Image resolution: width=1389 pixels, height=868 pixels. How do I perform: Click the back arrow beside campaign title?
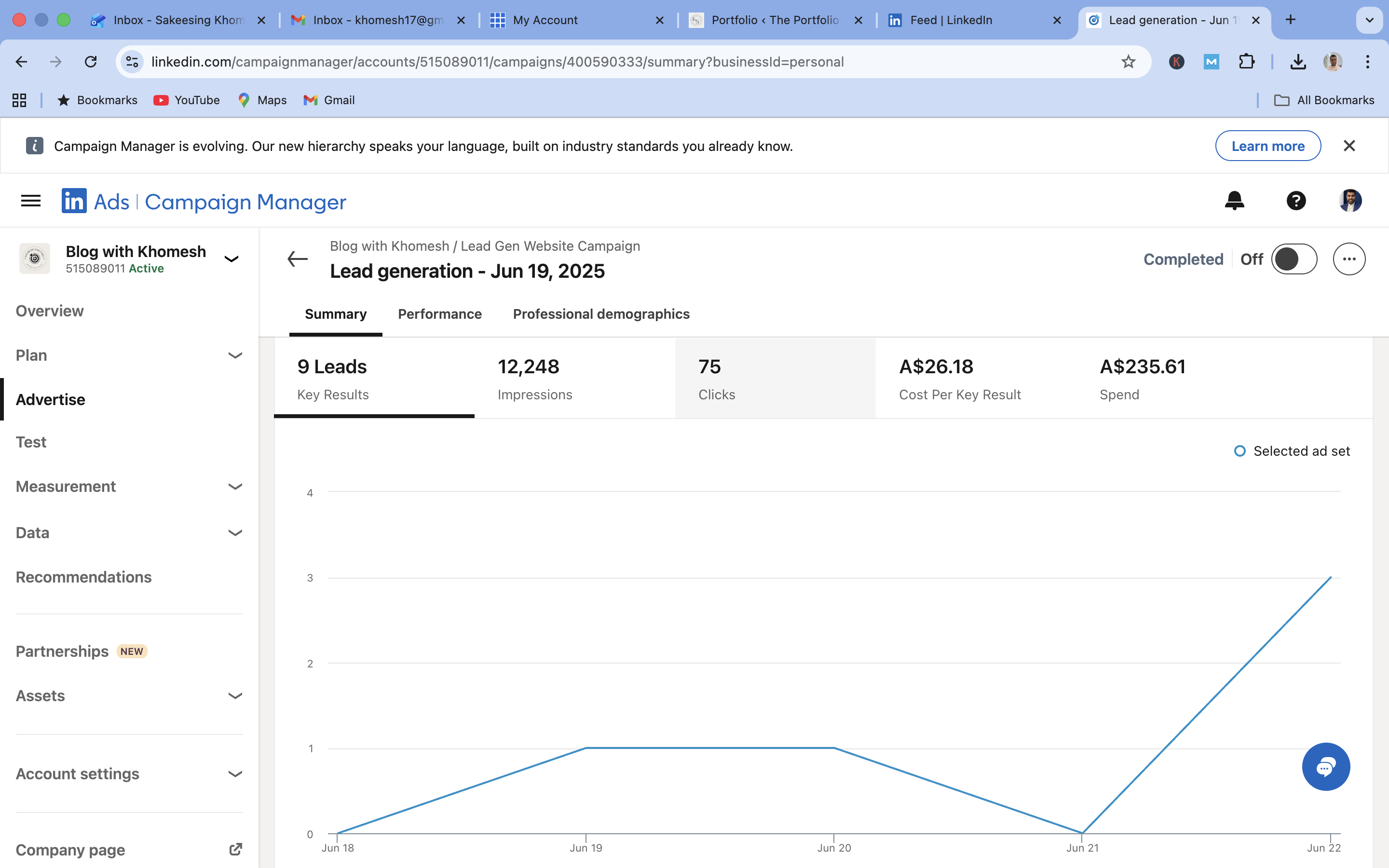pyautogui.click(x=297, y=259)
